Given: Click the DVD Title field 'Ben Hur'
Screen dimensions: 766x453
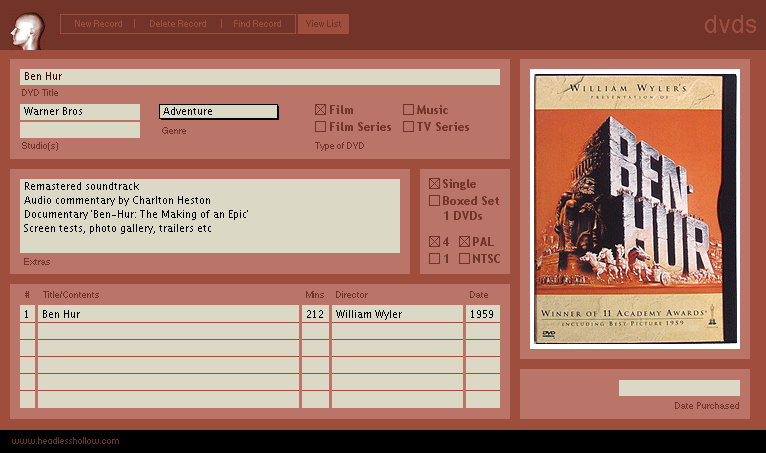Looking at the screenshot, I should point(260,77).
